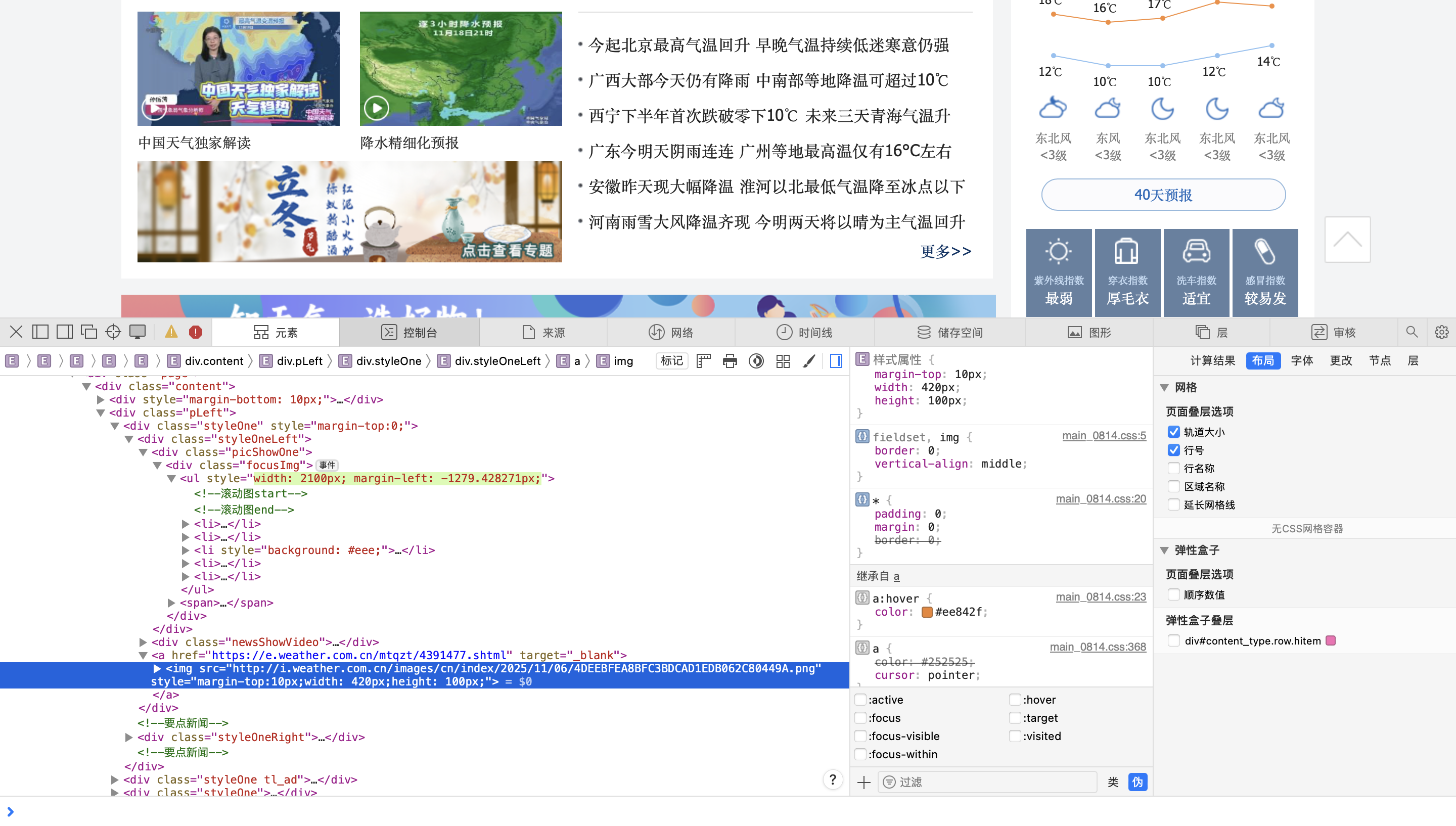Toggle the rulers icon in breadcrumb bar
The width and height of the screenshot is (1456, 826).
pyautogui.click(x=703, y=361)
